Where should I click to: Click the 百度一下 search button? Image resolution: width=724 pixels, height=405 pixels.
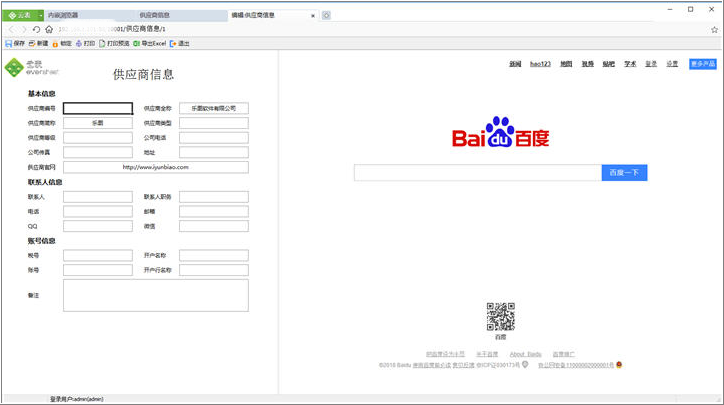point(624,173)
